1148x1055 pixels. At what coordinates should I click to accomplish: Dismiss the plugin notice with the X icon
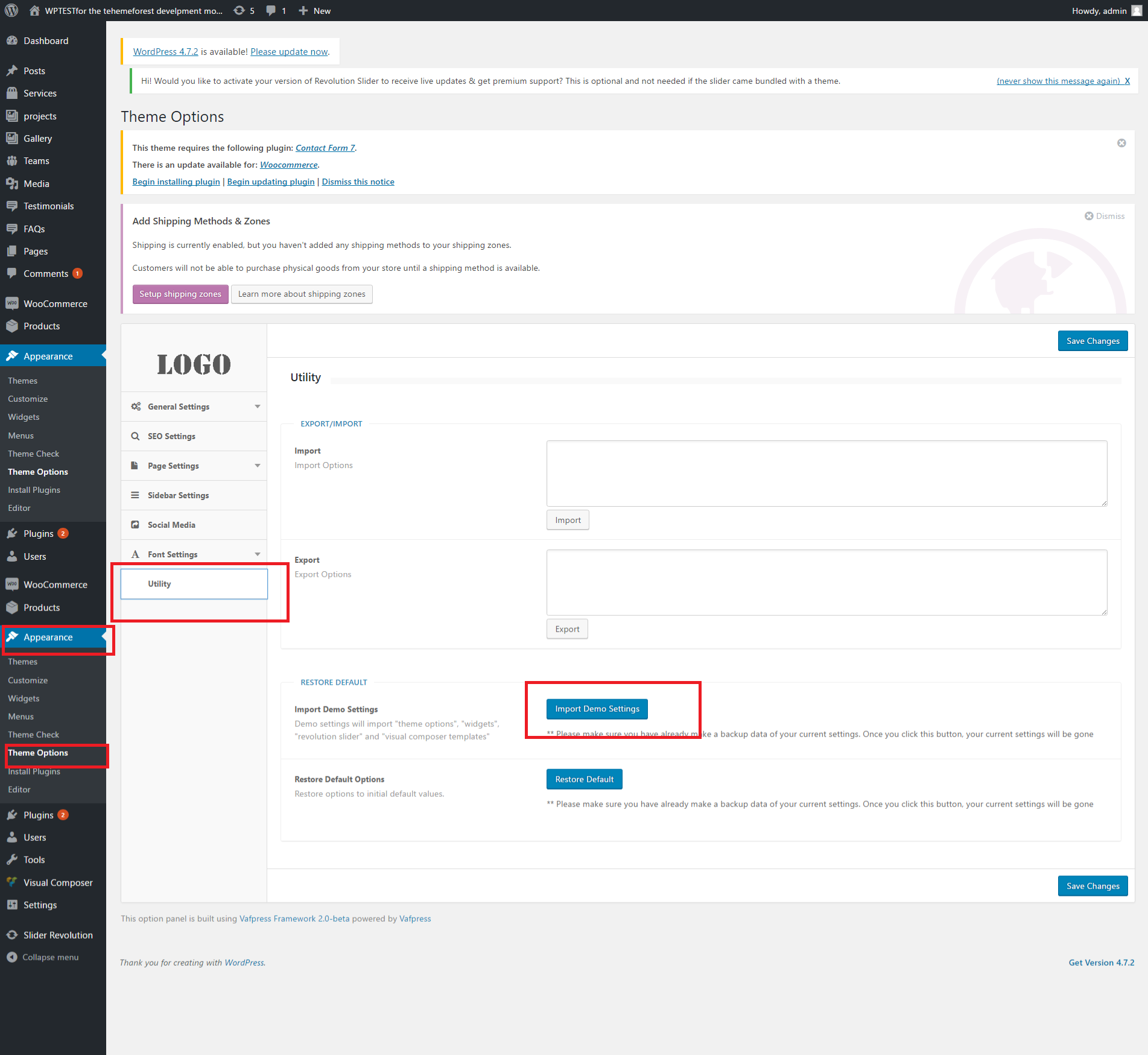pos(1121,143)
